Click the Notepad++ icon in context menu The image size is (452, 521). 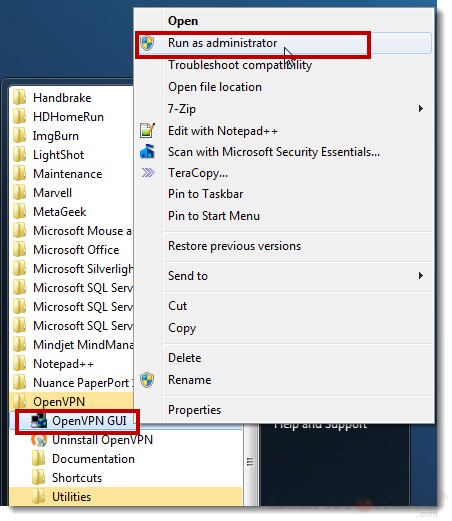[x=147, y=130]
